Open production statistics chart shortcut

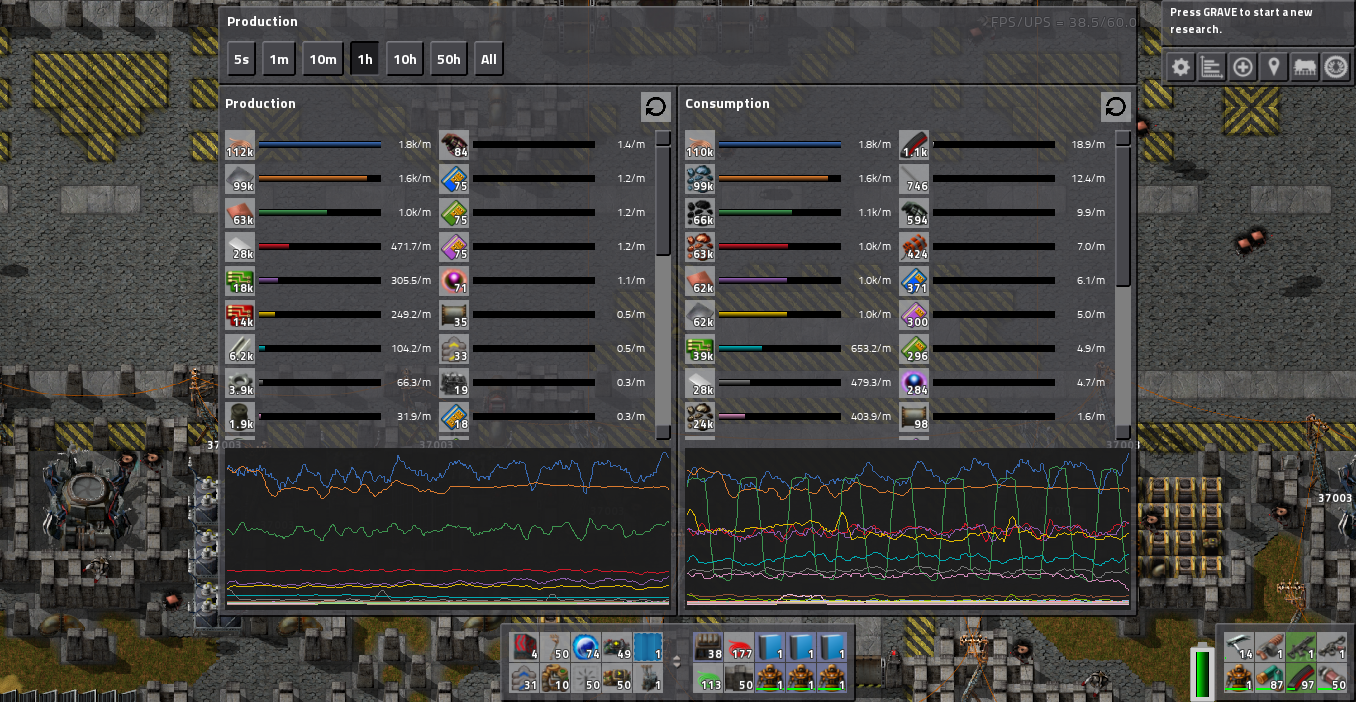[1212, 67]
